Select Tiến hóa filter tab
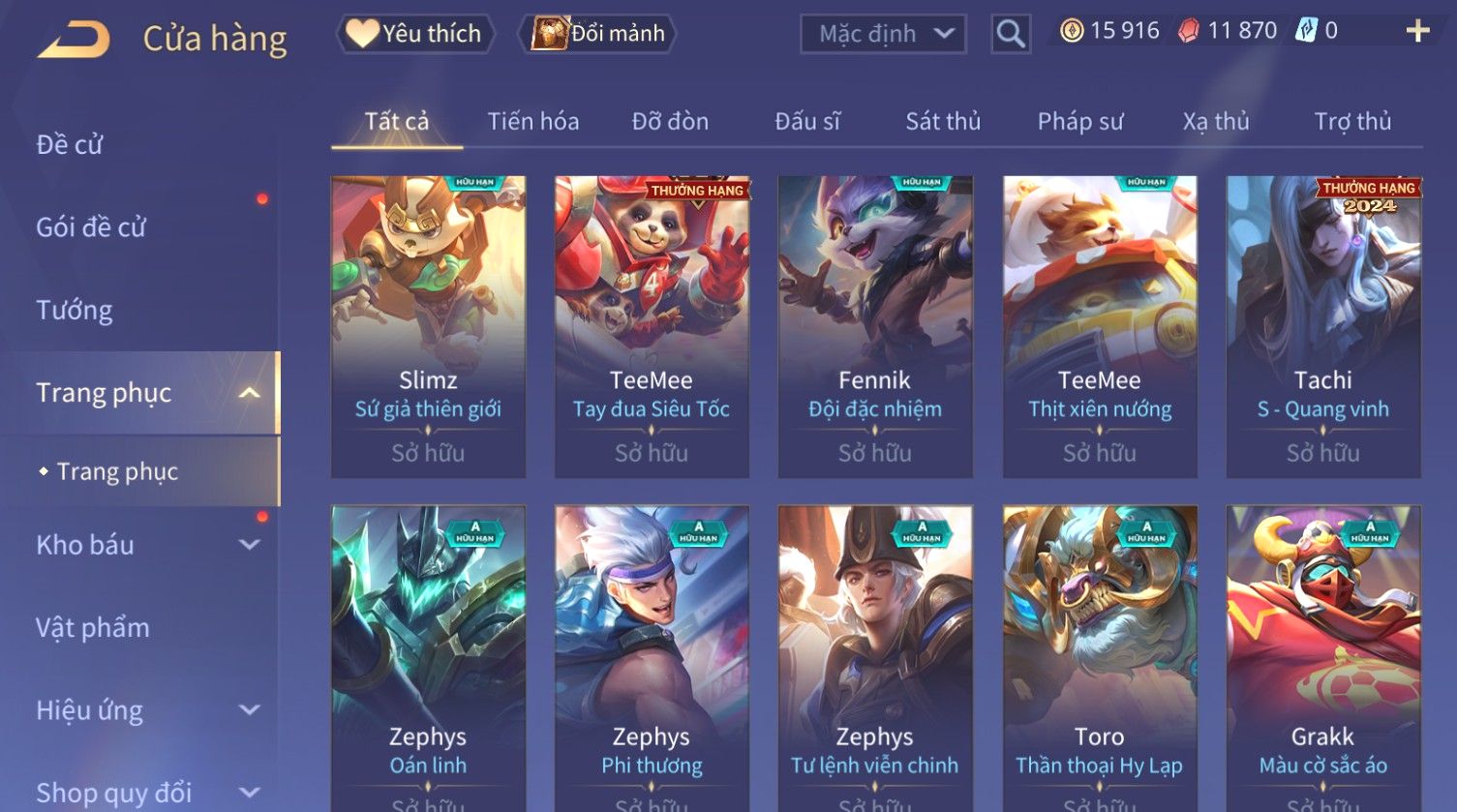Image resolution: width=1457 pixels, height=812 pixels. point(532,121)
